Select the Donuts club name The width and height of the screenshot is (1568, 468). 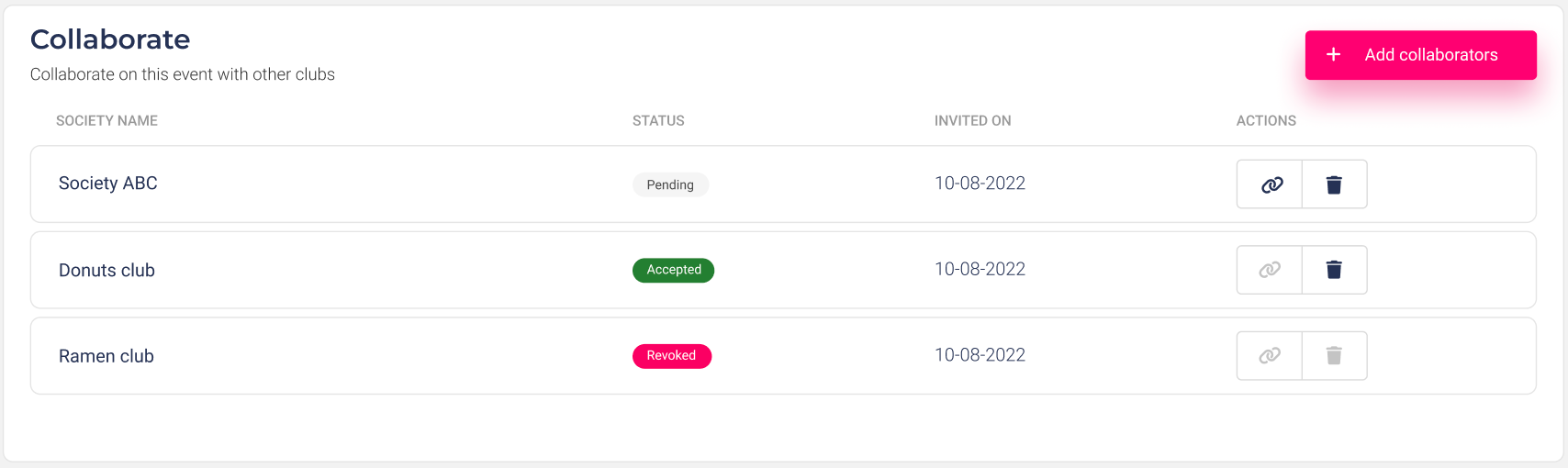(x=106, y=271)
